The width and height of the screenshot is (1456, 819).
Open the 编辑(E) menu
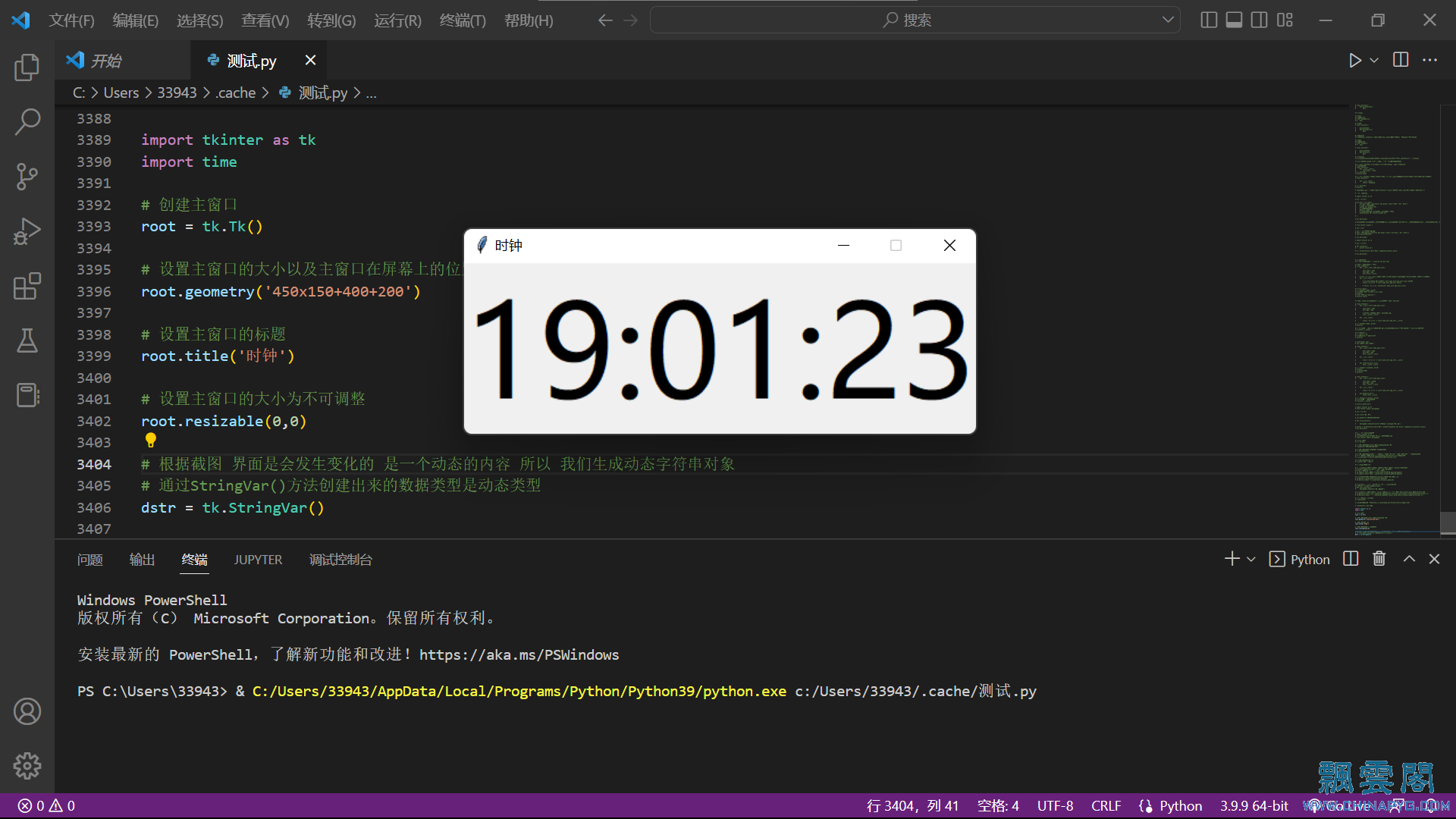tap(135, 20)
